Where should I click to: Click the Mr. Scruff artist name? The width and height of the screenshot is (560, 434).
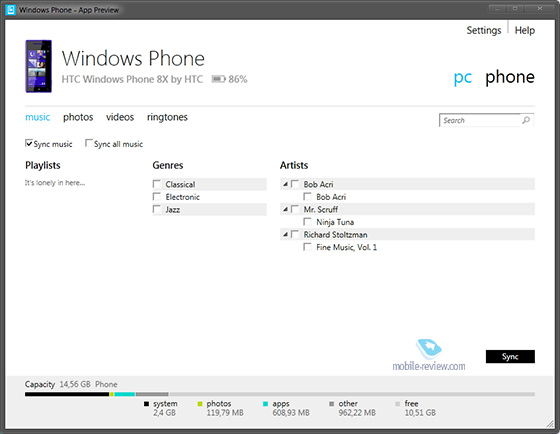coord(321,209)
